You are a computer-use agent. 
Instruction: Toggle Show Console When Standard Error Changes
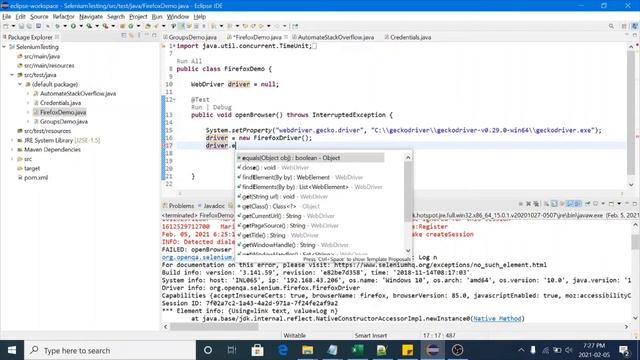[578, 204]
